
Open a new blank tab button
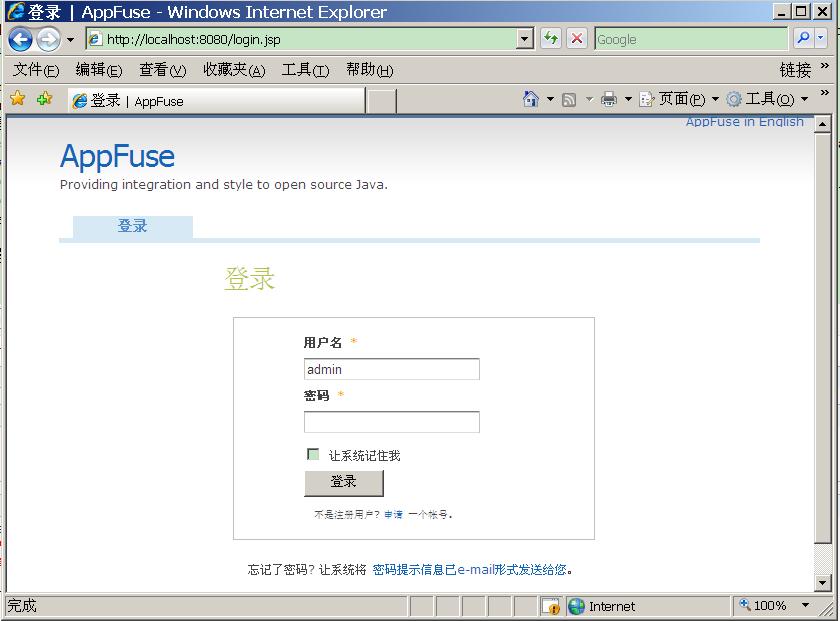coord(381,101)
